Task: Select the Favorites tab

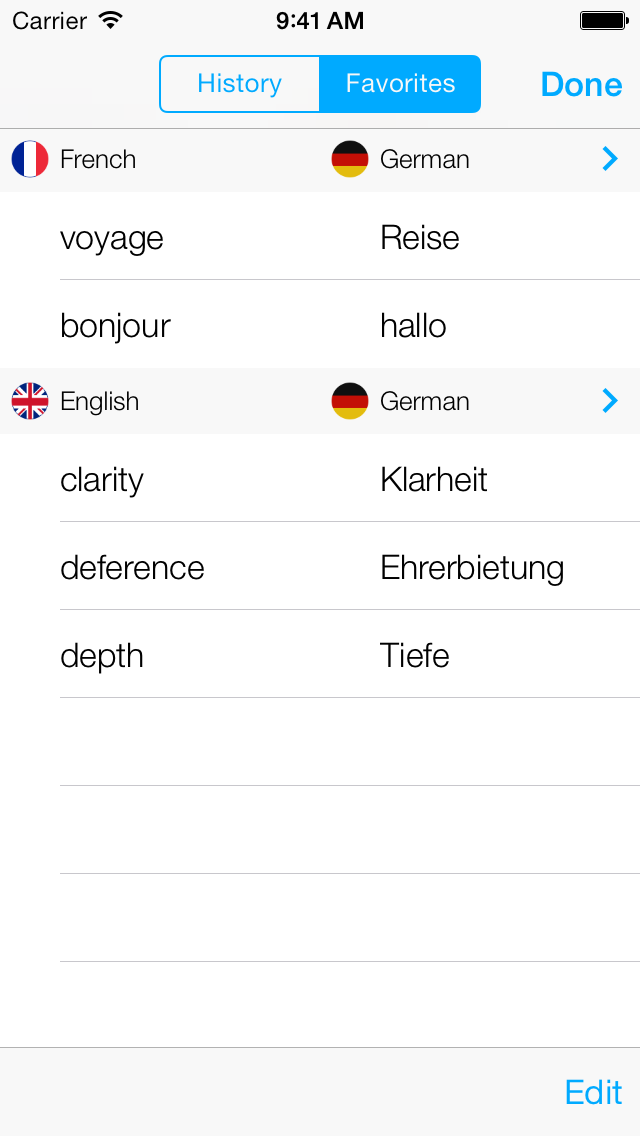Action: tap(400, 84)
